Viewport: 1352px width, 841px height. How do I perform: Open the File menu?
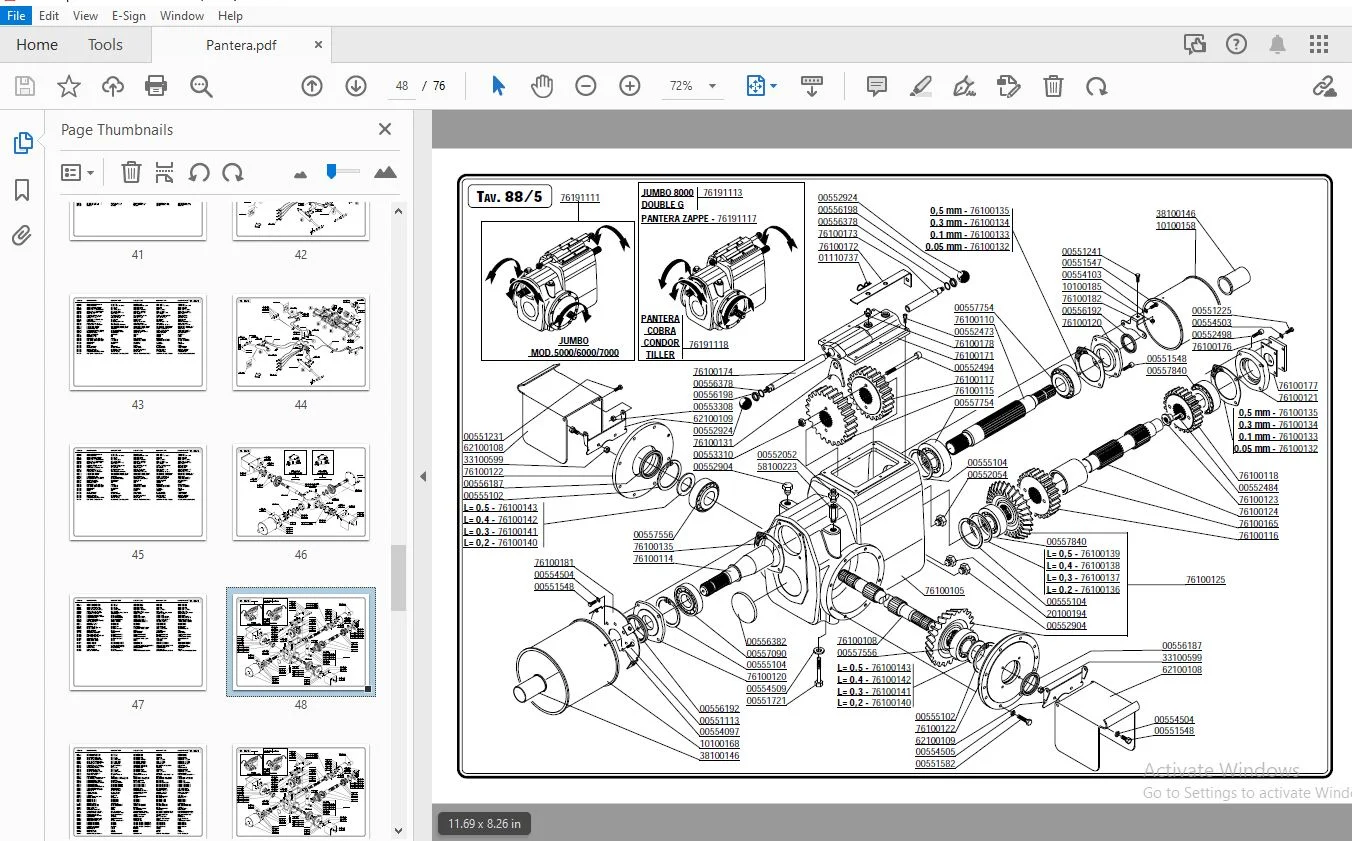point(16,15)
